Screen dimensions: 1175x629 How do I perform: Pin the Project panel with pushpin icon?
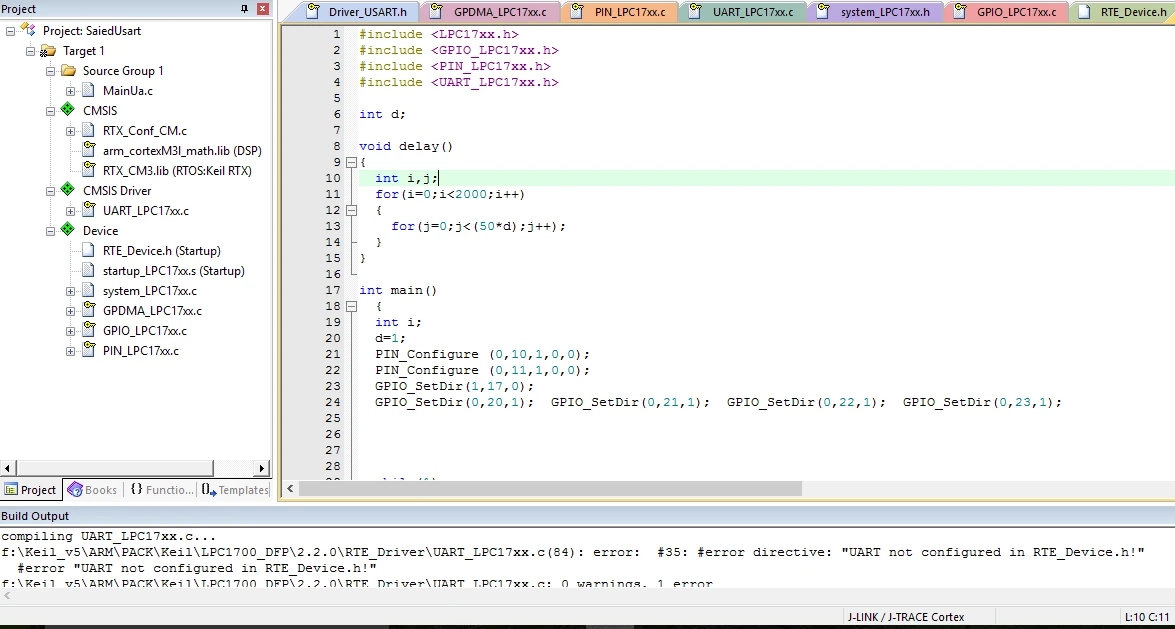click(x=244, y=9)
